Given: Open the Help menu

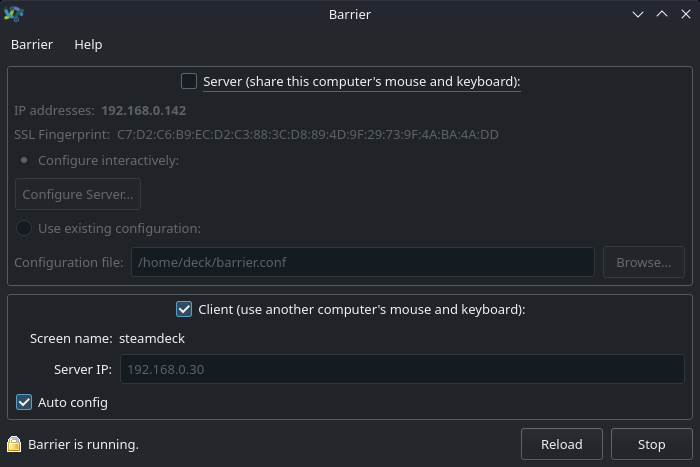Looking at the screenshot, I should pyautogui.click(x=88, y=45).
